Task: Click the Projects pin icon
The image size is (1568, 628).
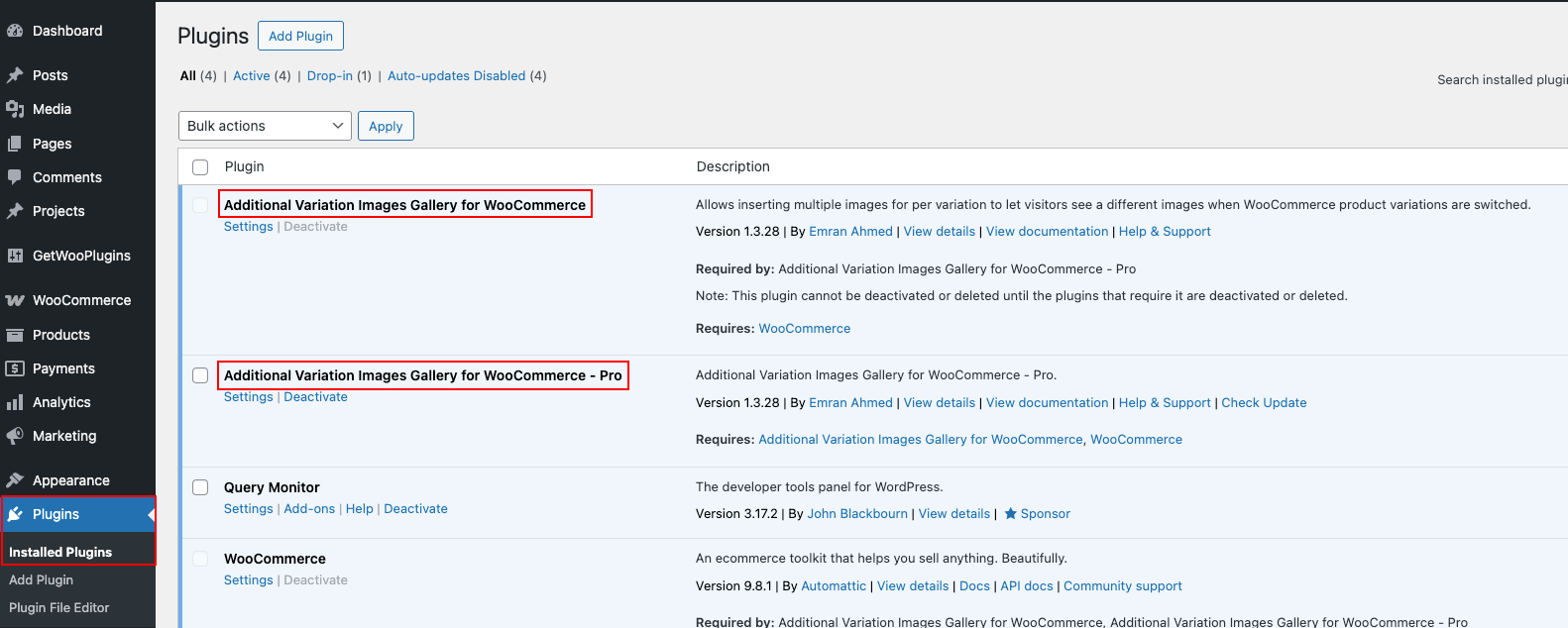Action: [15, 211]
